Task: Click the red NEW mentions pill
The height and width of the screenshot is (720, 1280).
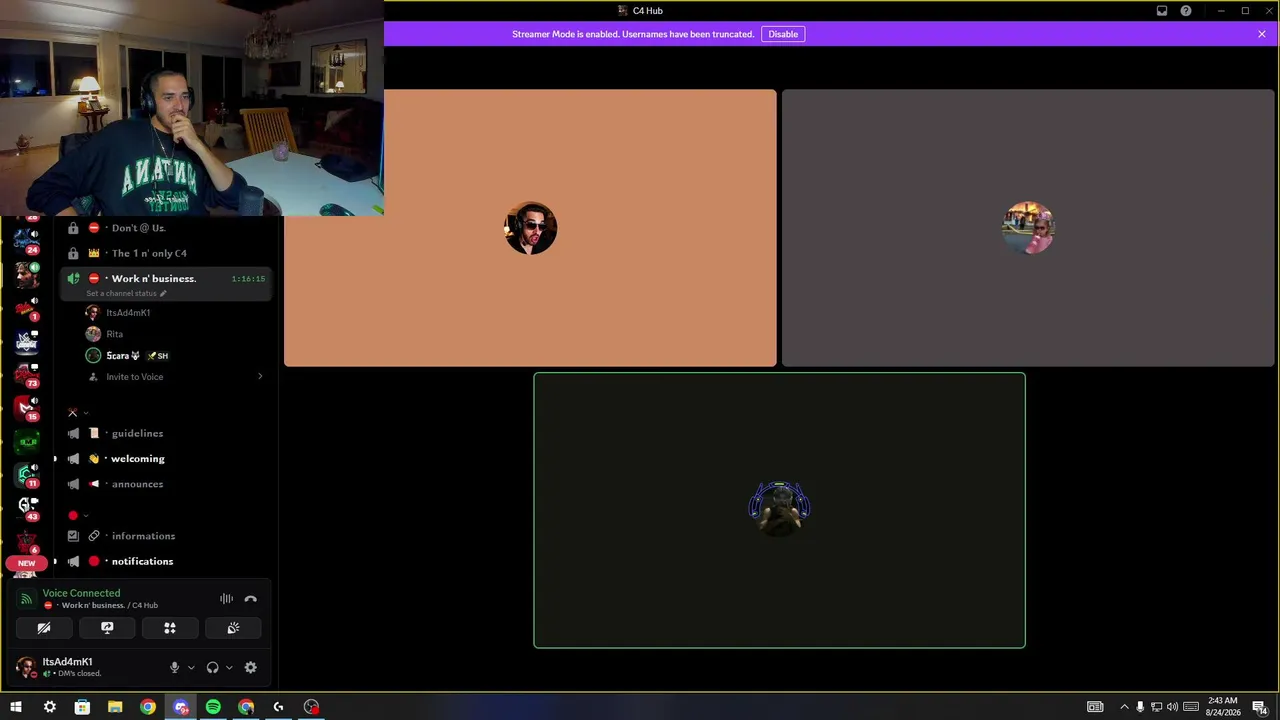Action: [27, 563]
